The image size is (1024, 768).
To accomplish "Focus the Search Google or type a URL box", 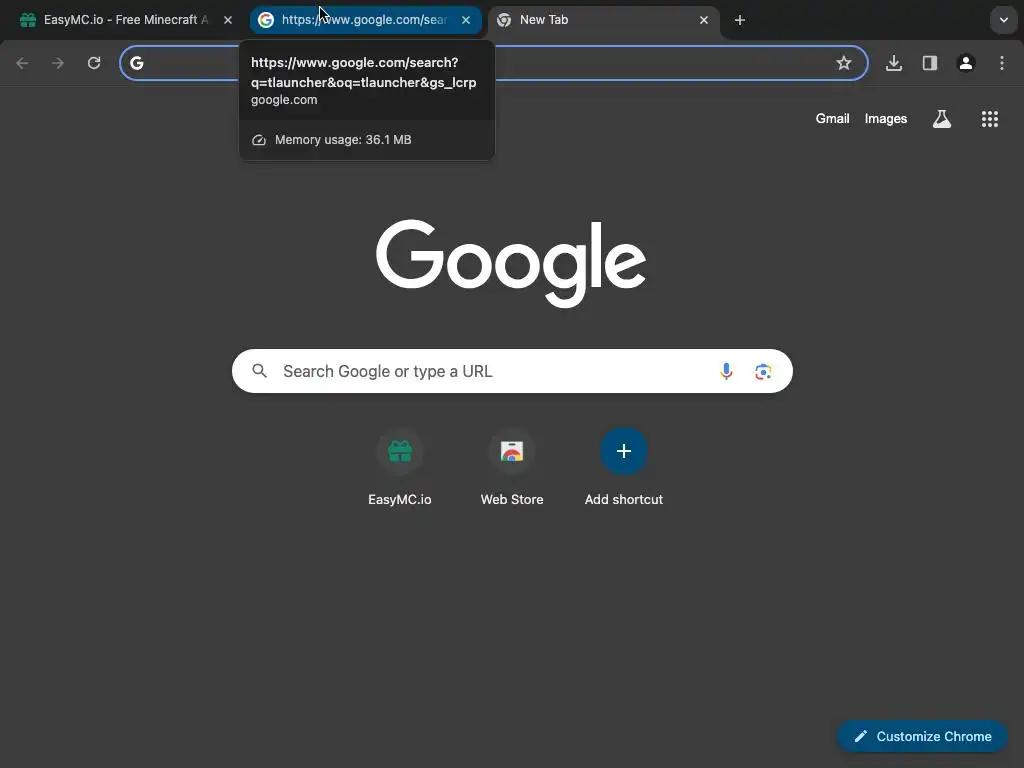I will click(512, 371).
